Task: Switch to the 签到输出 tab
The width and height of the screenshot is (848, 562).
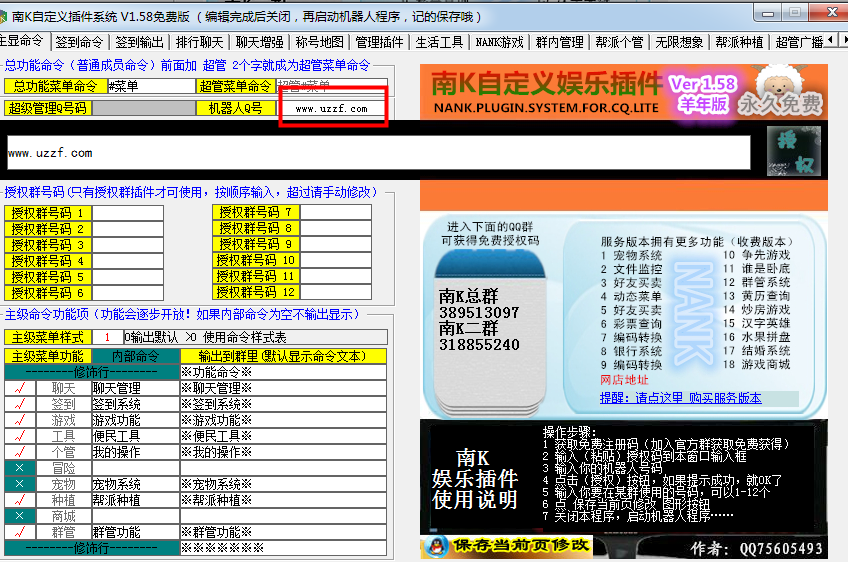Action: click(x=140, y=42)
